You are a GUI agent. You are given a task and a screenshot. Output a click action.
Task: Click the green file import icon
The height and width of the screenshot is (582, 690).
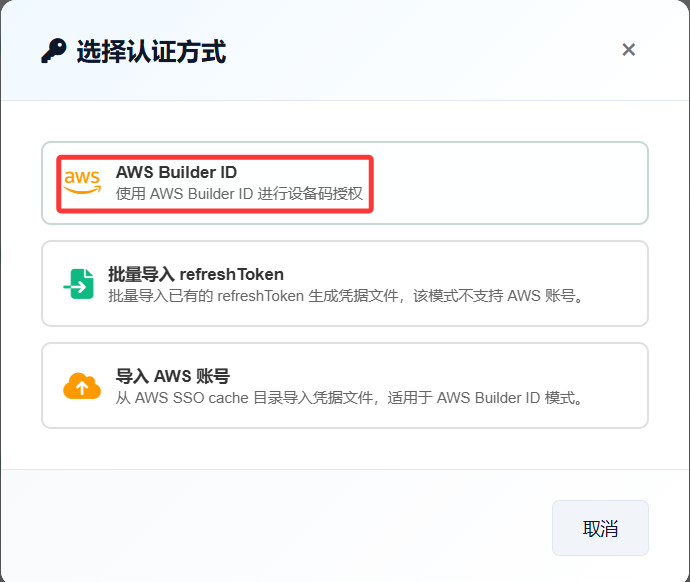[x=79, y=284]
